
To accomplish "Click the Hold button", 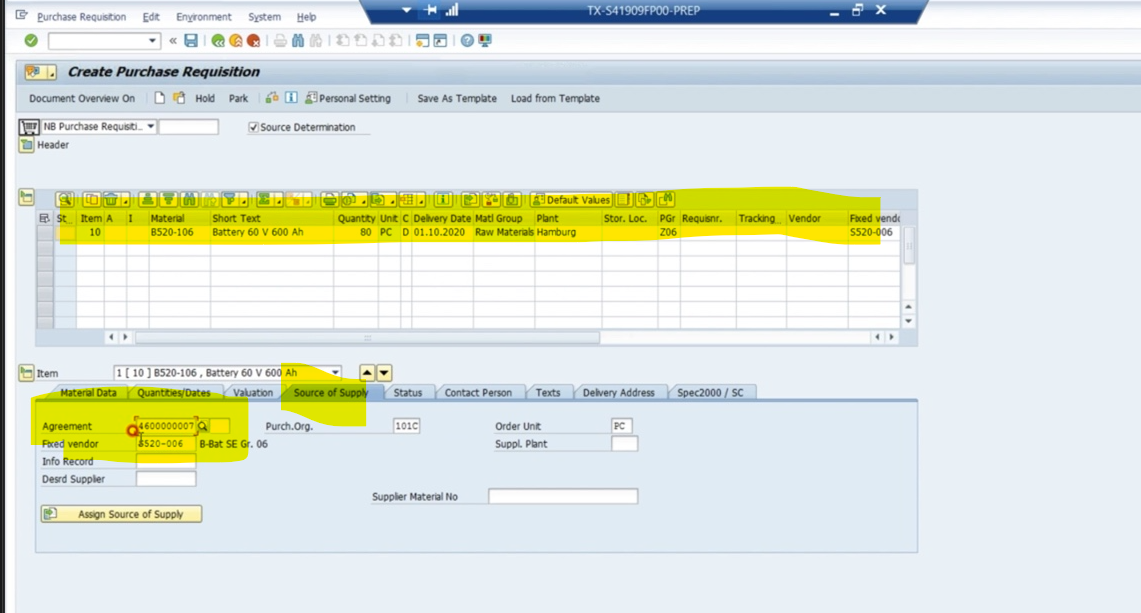I will [x=204, y=98].
